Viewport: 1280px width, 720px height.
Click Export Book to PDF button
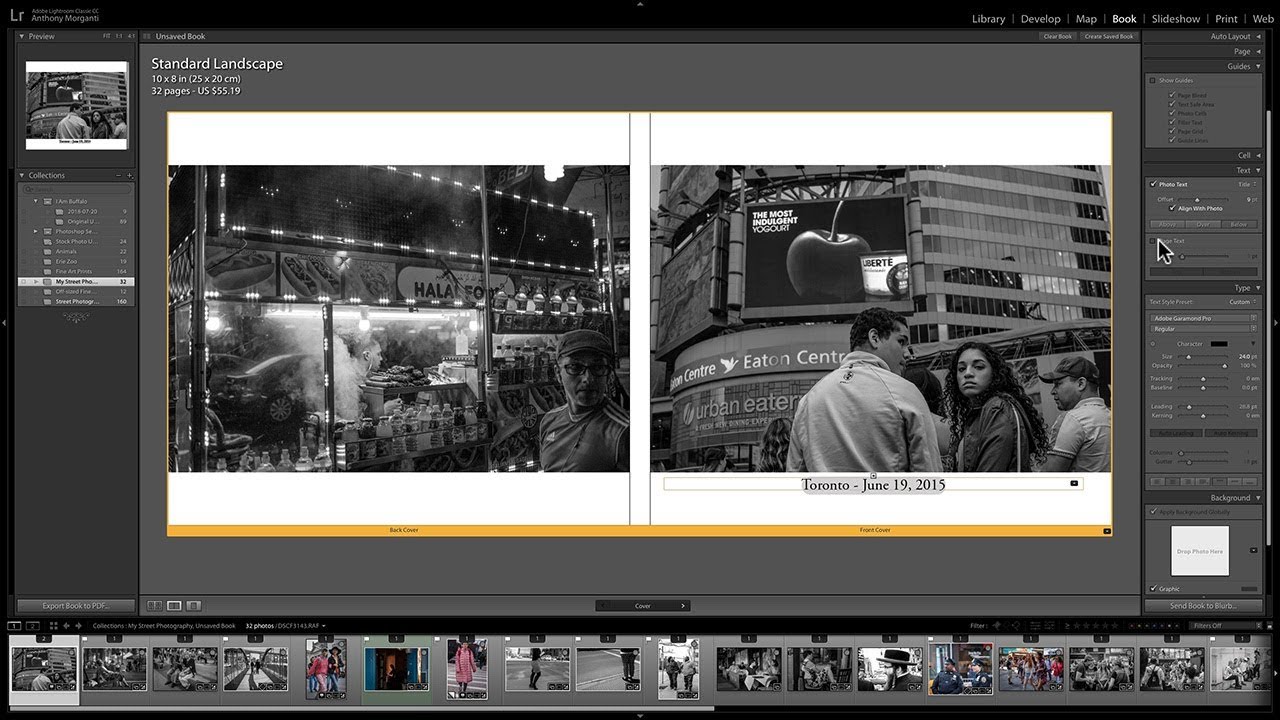pos(76,605)
